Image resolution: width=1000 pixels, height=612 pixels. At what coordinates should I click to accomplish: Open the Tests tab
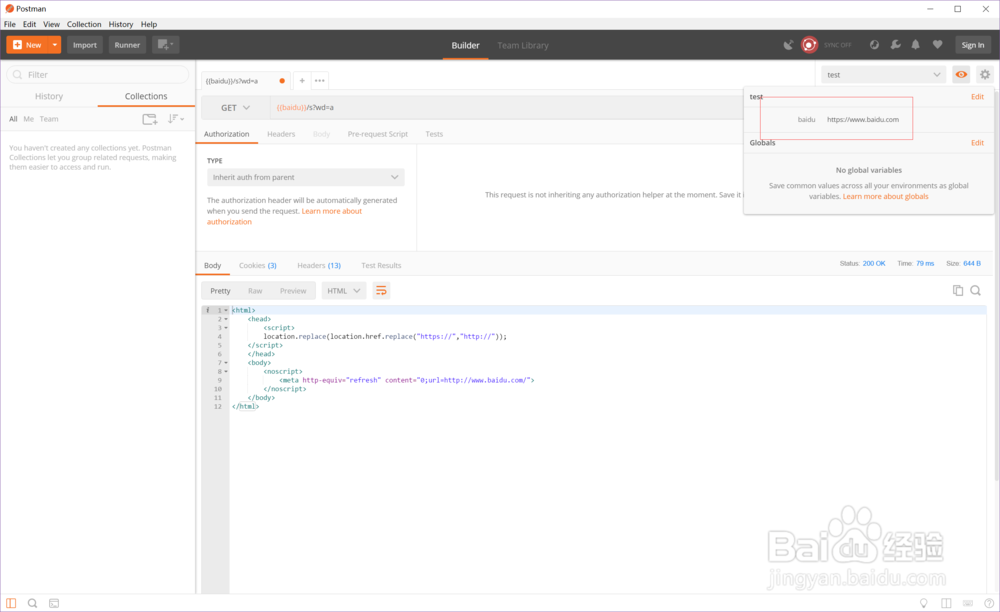(x=434, y=134)
